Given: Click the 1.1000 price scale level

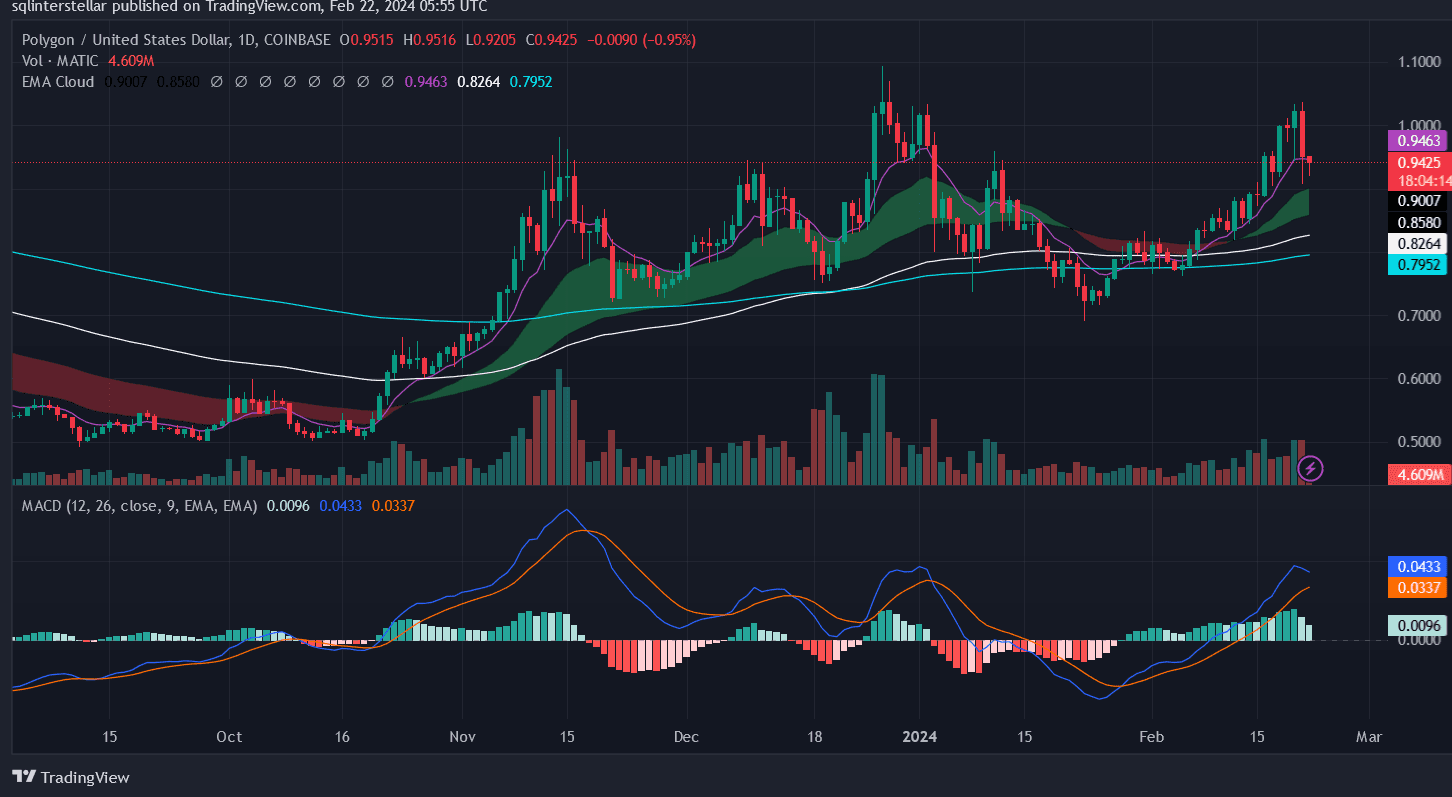Looking at the screenshot, I should (1419, 62).
